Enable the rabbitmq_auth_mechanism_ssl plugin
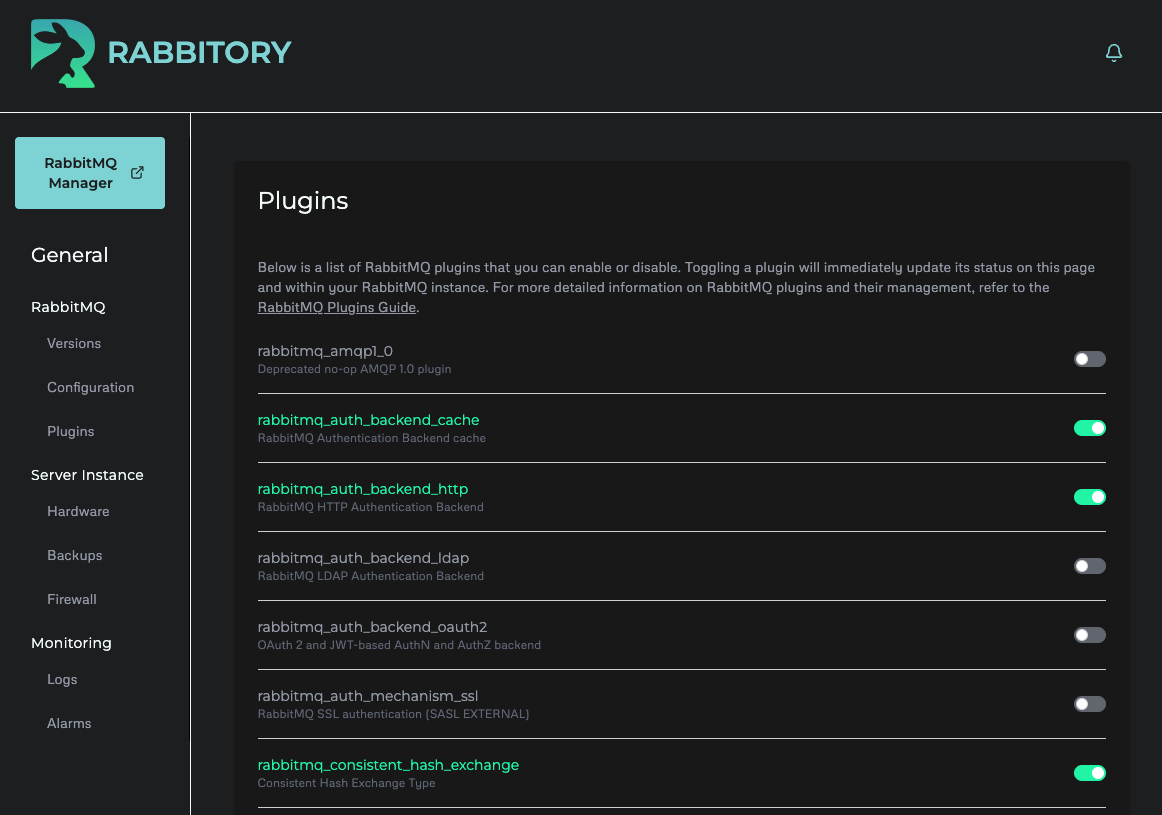 point(1089,704)
